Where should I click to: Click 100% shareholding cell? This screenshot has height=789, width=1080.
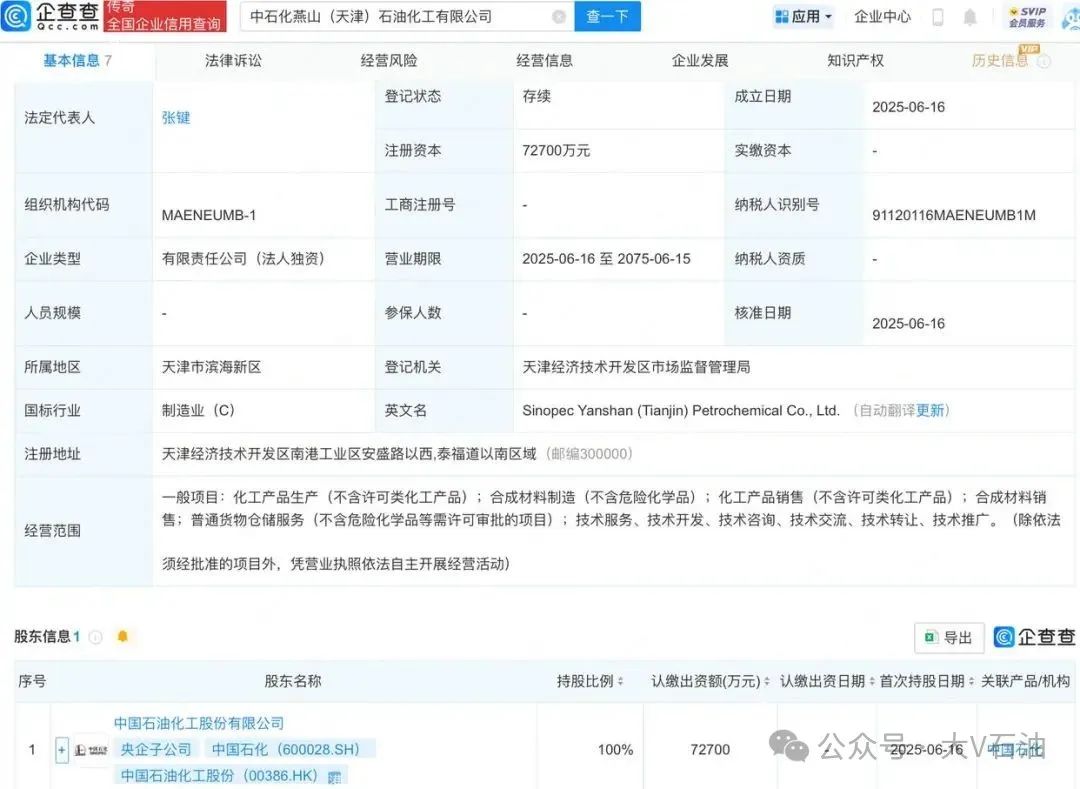click(615, 749)
